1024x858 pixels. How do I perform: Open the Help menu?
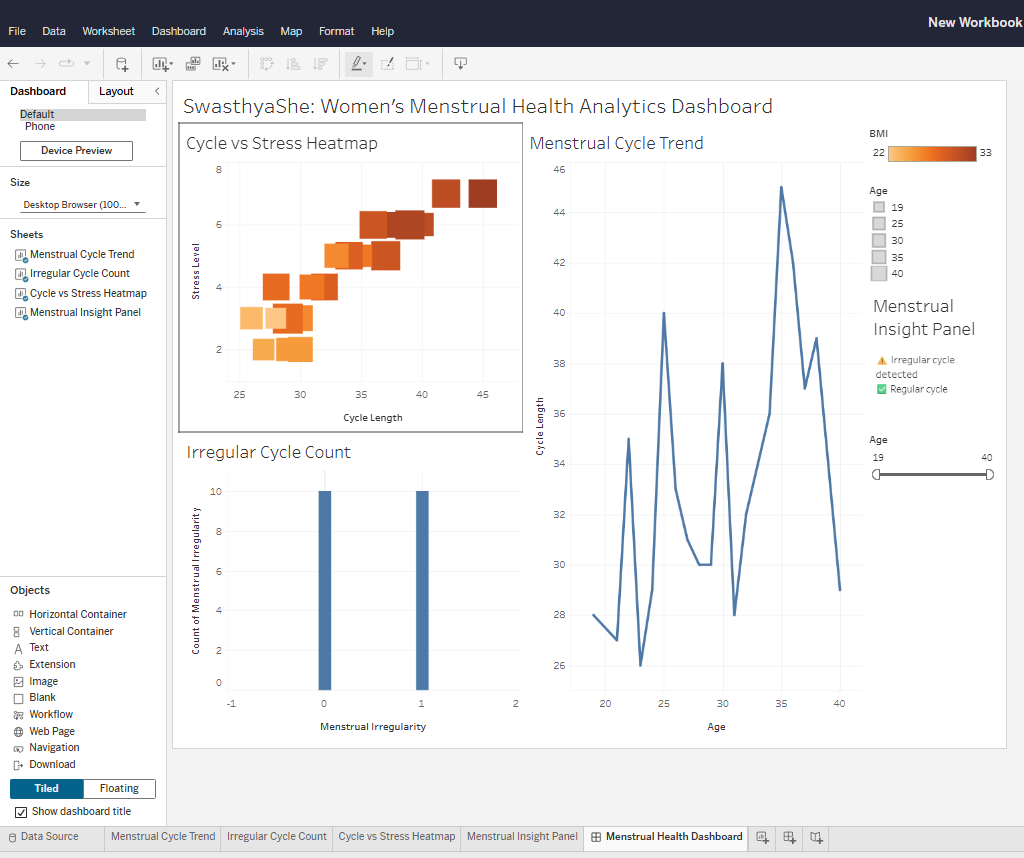[x=382, y=31]
